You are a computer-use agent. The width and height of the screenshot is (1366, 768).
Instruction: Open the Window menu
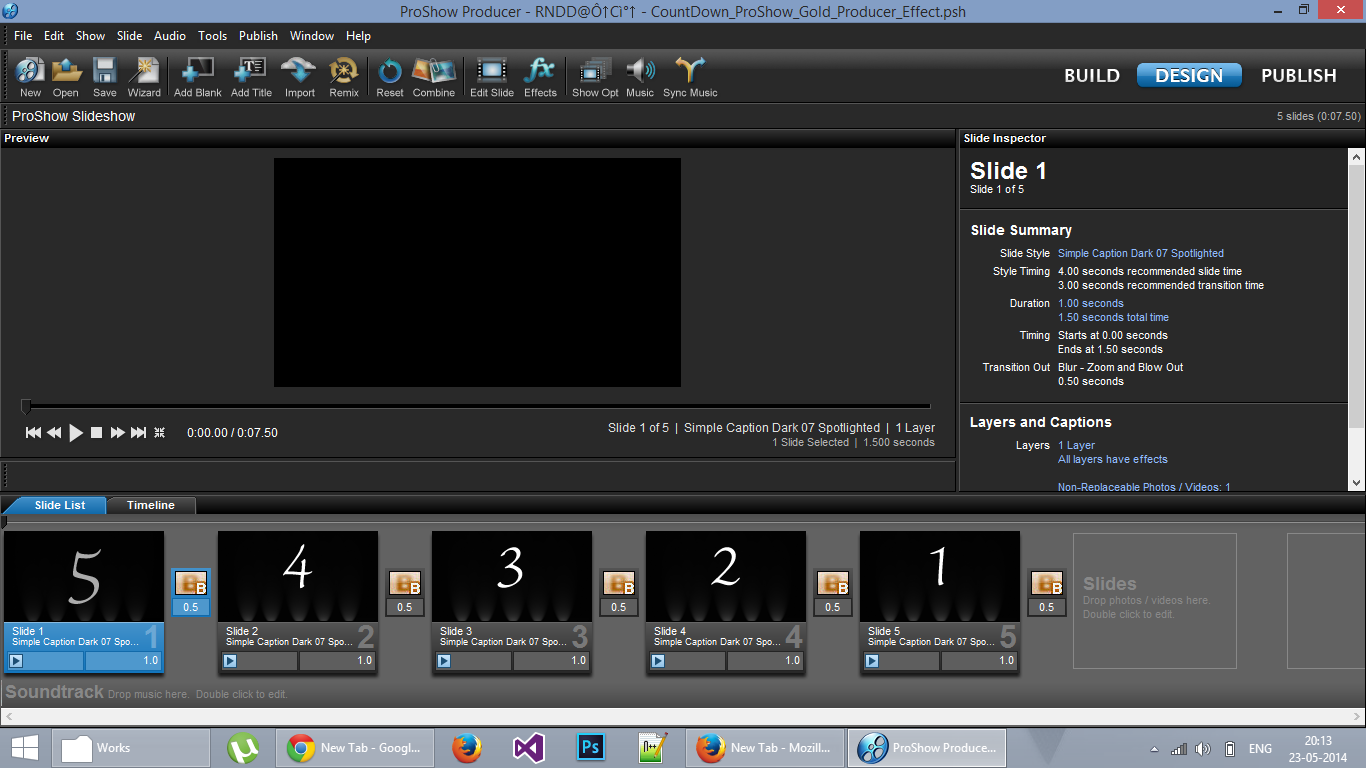pos(312,36)
